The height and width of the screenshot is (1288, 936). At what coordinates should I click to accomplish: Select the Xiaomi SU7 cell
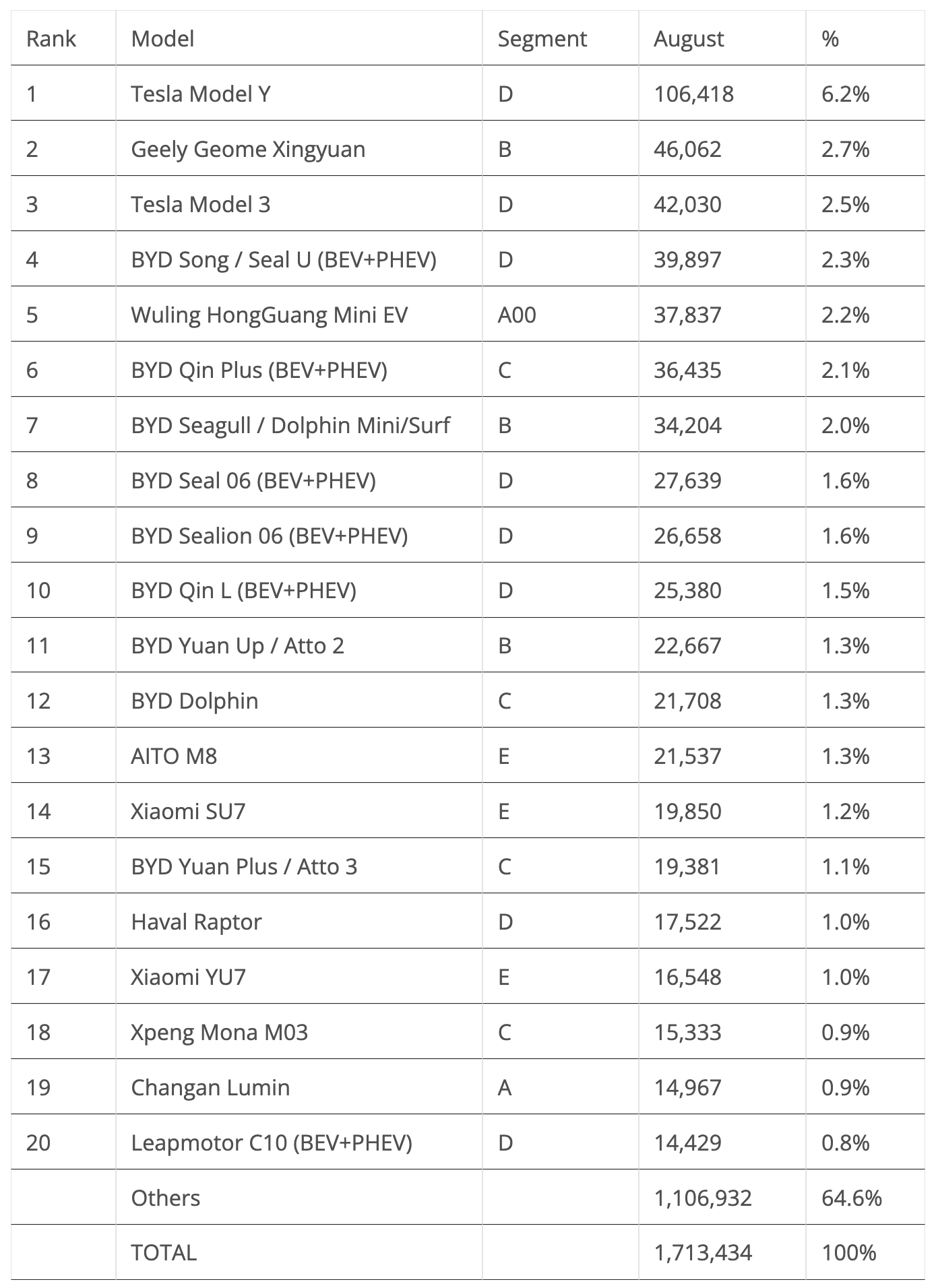[188, 811]
